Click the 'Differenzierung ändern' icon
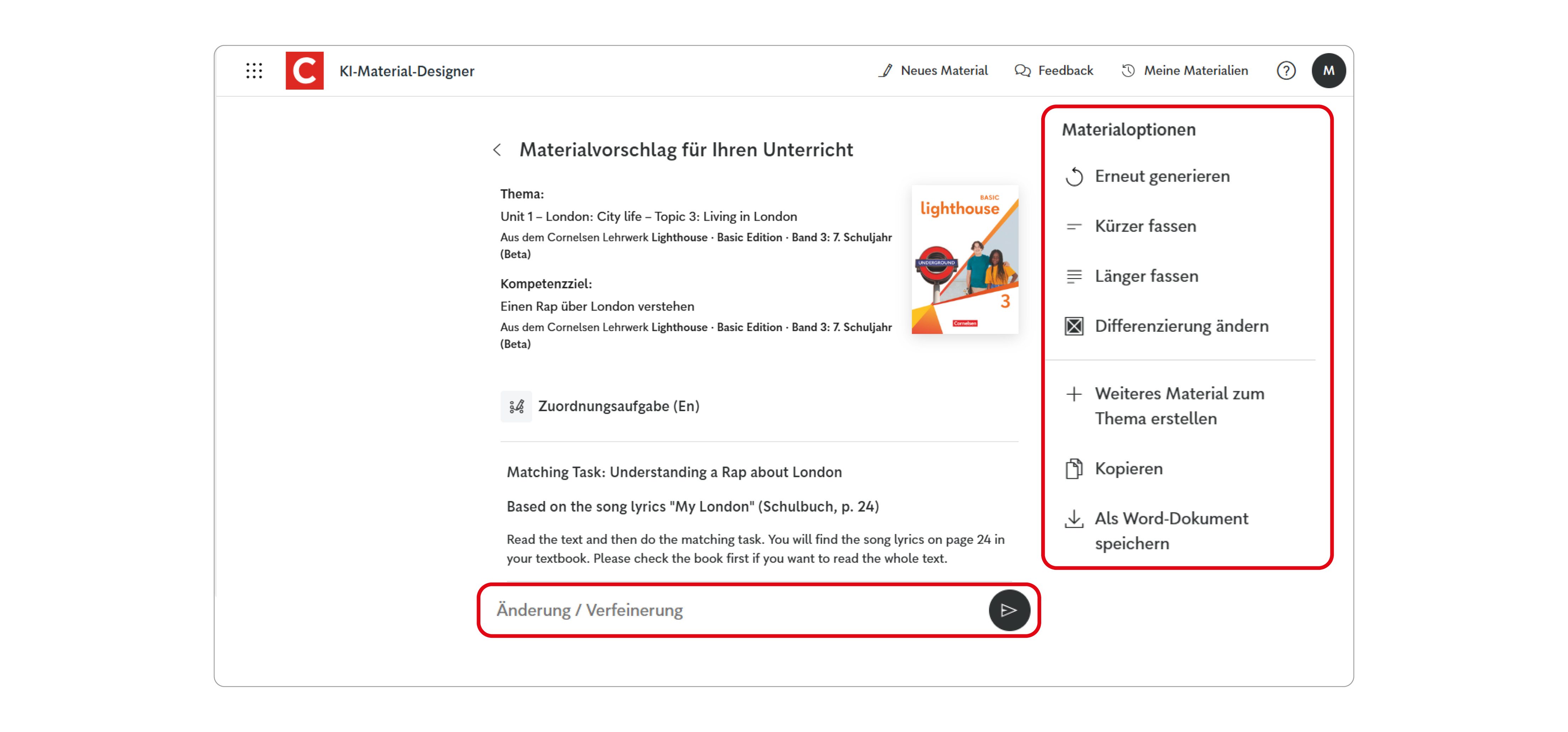Screen dimensions: 1568x732 coord(1075,326)
